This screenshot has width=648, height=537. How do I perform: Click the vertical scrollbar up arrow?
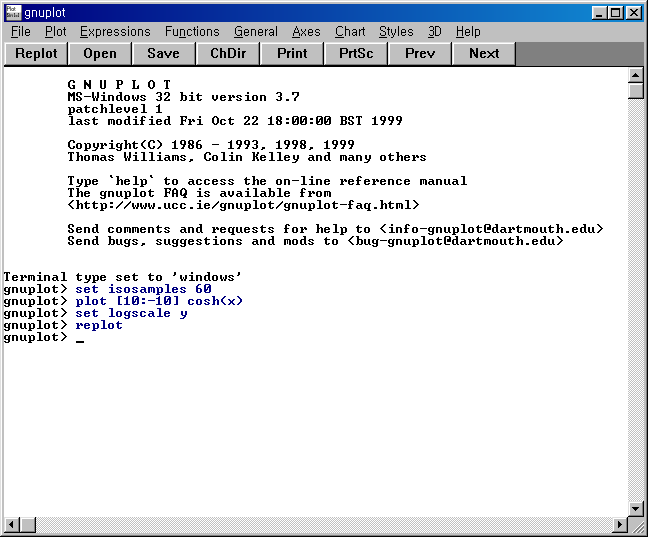click(635, 75)
